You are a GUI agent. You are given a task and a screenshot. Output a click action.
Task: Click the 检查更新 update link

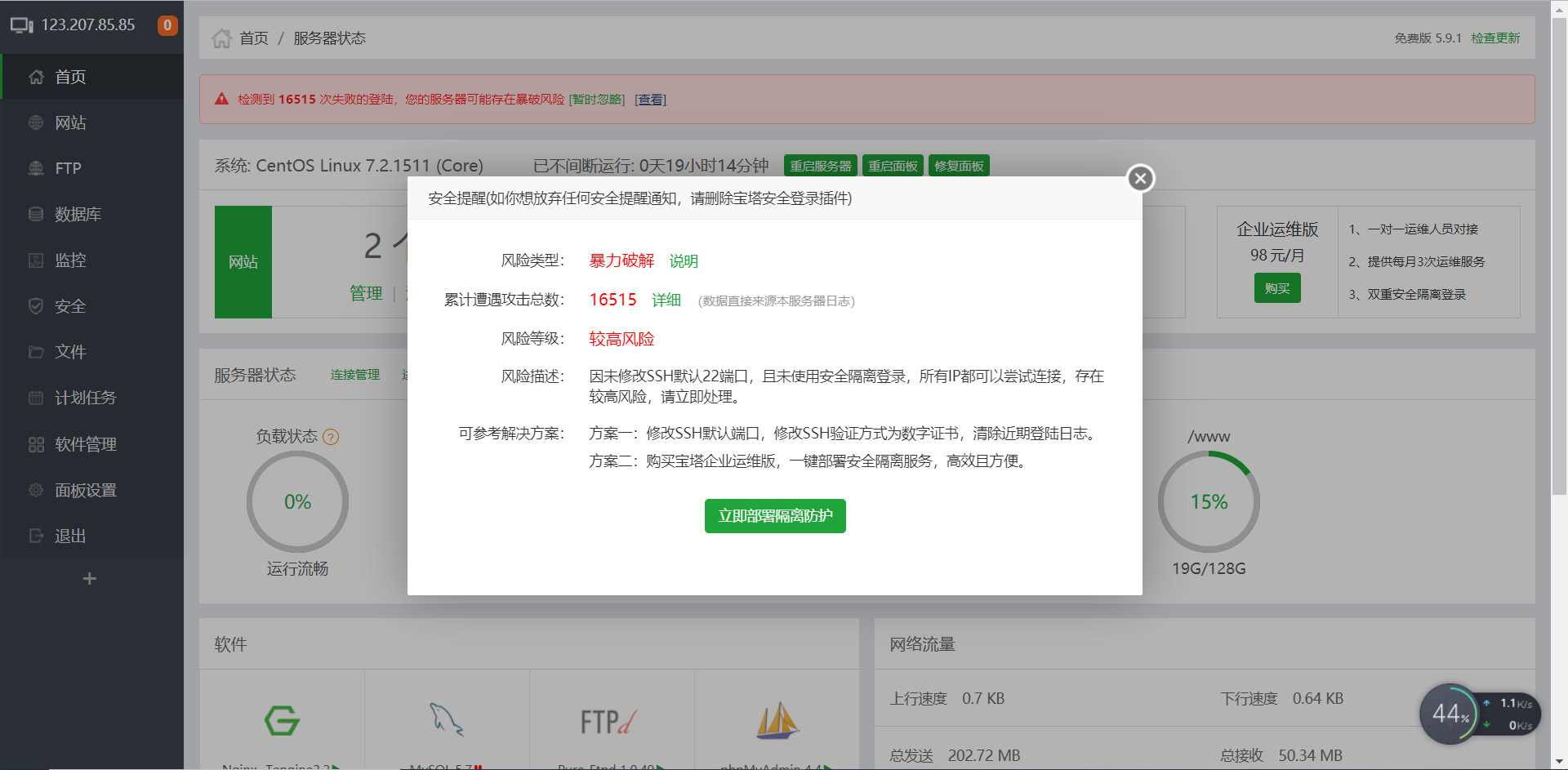click(x=1495, y=38)
